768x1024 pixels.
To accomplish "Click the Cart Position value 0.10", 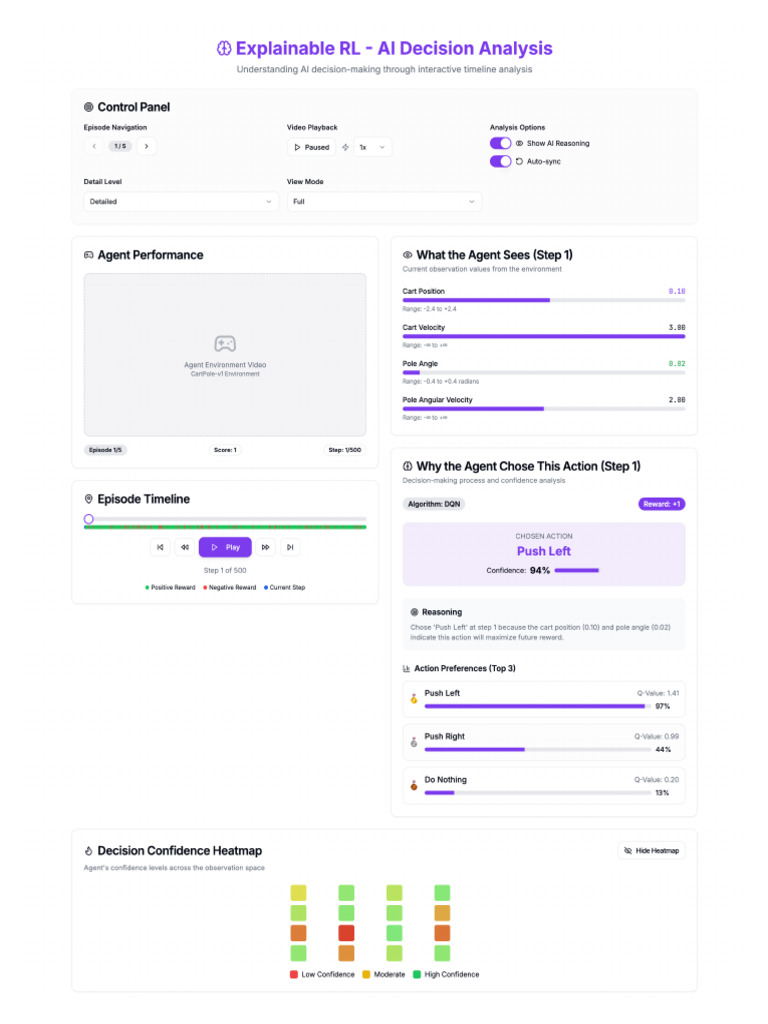I will coord(677,291).
